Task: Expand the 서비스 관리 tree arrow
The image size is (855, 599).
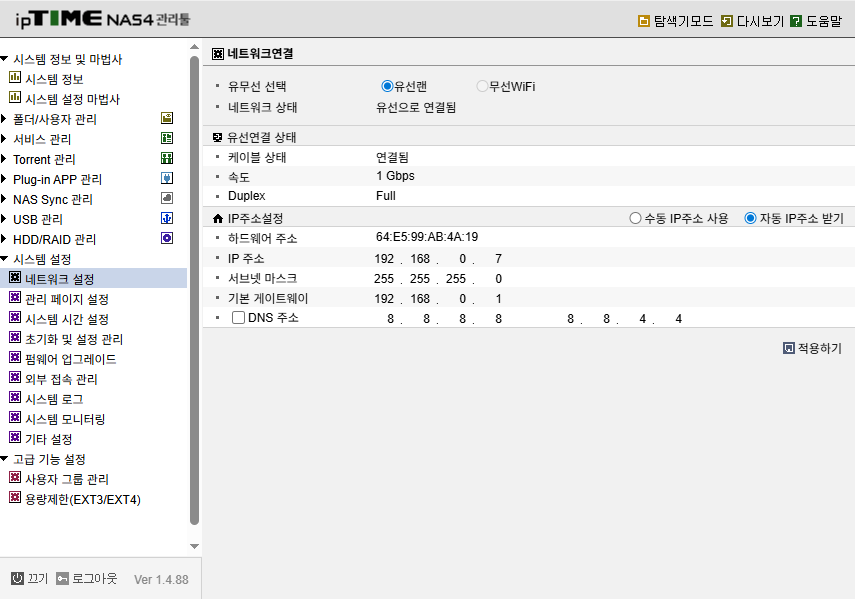Action: 4,138
